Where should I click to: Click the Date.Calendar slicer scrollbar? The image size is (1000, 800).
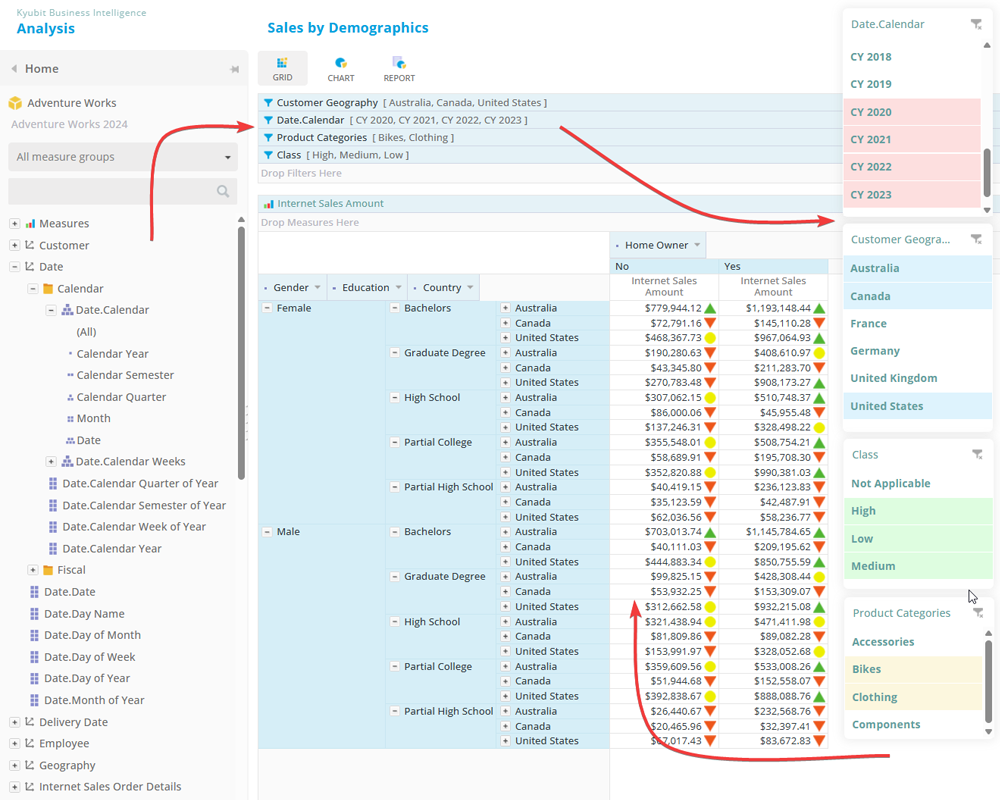pos(987,170)
